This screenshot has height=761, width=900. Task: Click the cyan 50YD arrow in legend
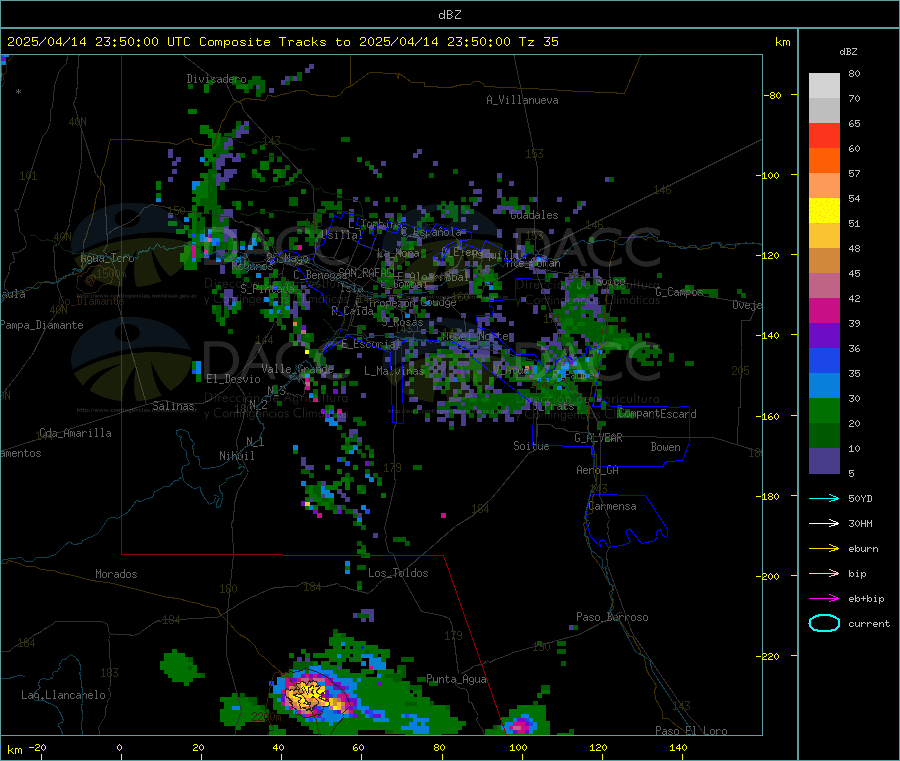(824, 498)
